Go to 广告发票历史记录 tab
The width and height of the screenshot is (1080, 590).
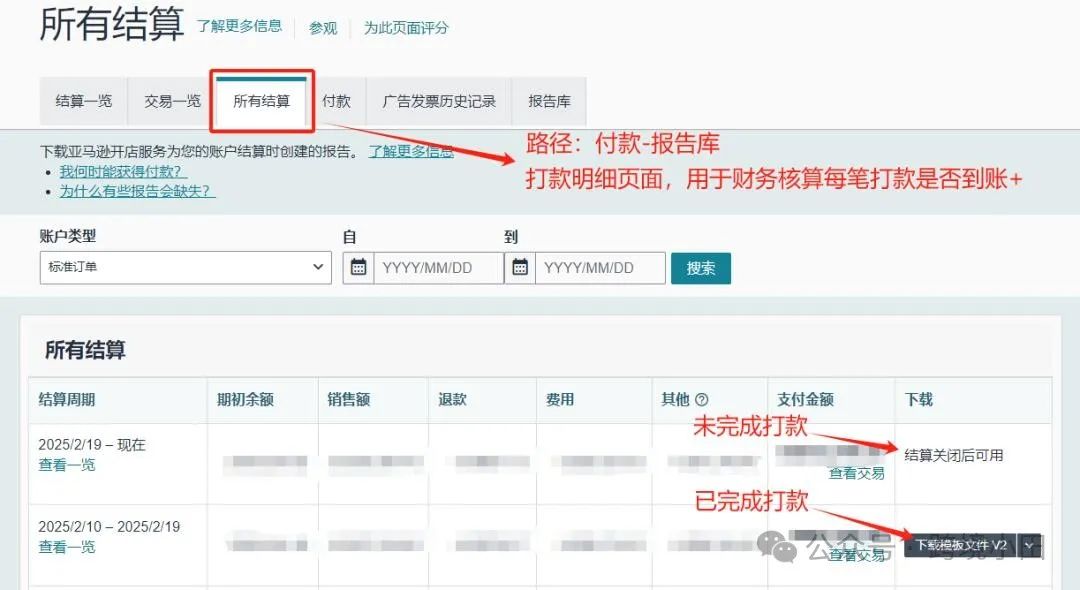coord(439,101)
